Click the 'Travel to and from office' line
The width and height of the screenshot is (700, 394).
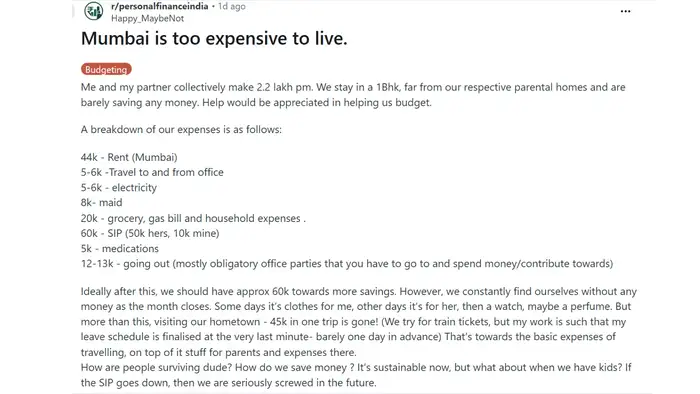(x=152, y=172)
